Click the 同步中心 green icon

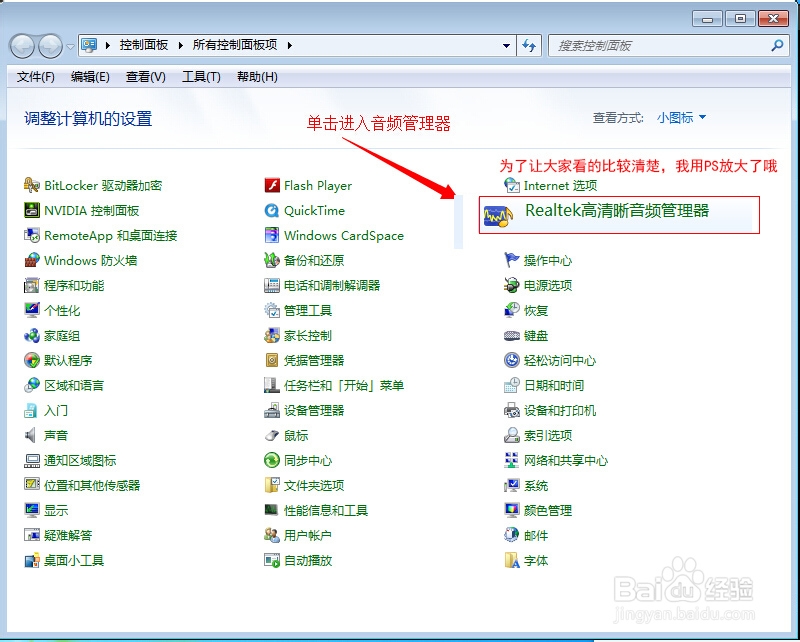[x=272, y=460]
